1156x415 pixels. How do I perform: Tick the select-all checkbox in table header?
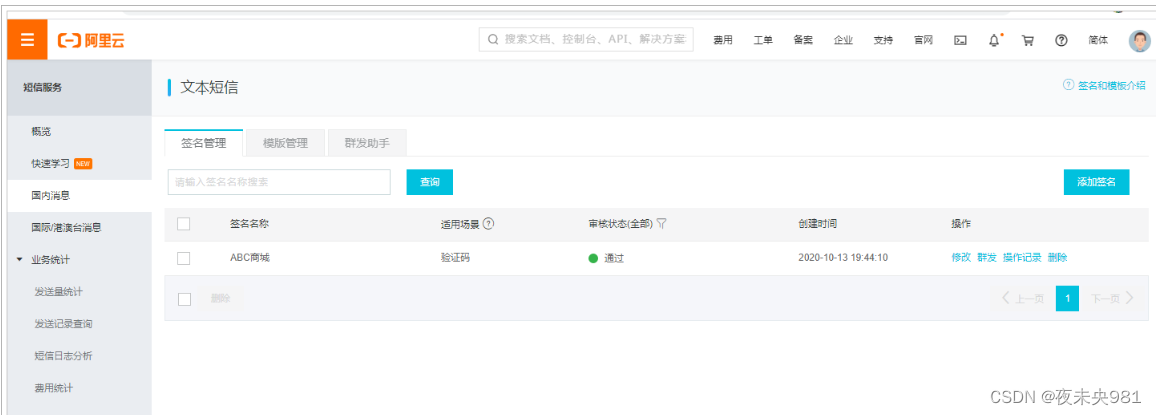[184, 224]
